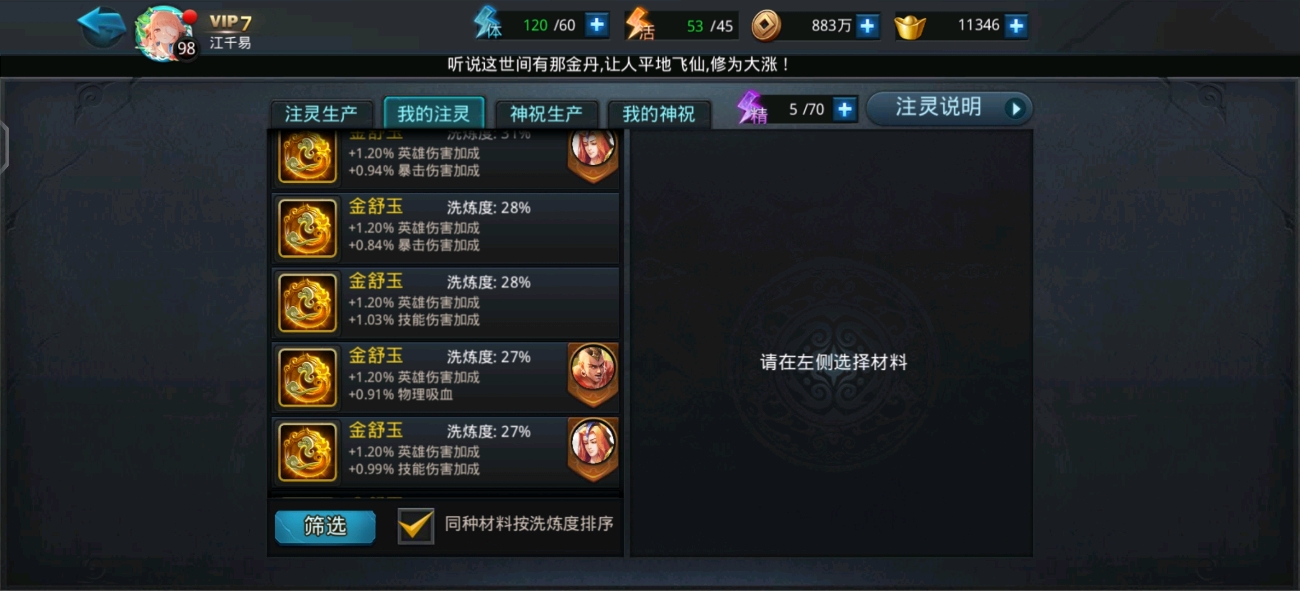This screenshot has height=591, width=1300.
Task: Switch to 注灵生产 tab
Action: point(321,114)
